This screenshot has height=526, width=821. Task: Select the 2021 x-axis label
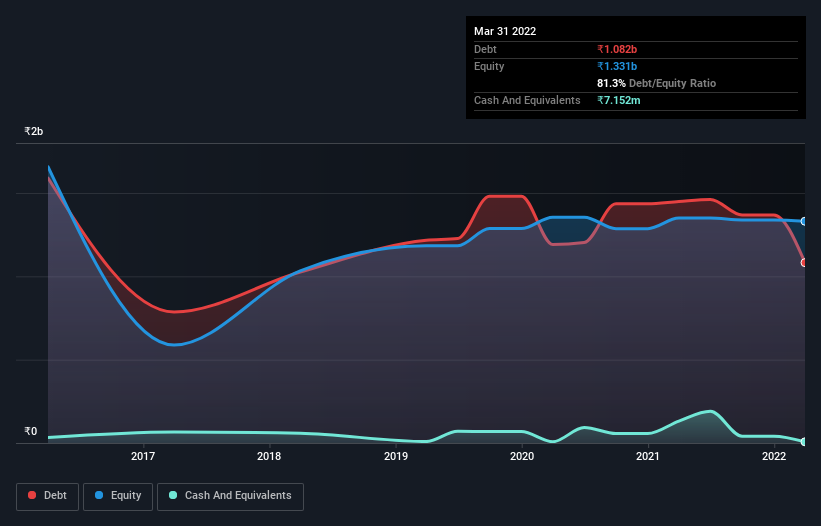pyautogui.click(x=648, y=456)
